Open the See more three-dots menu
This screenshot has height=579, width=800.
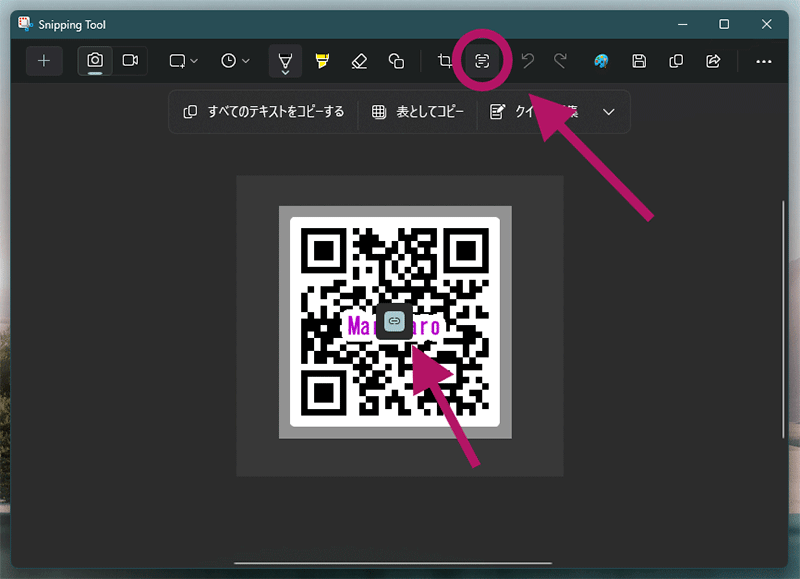point(764,62)
